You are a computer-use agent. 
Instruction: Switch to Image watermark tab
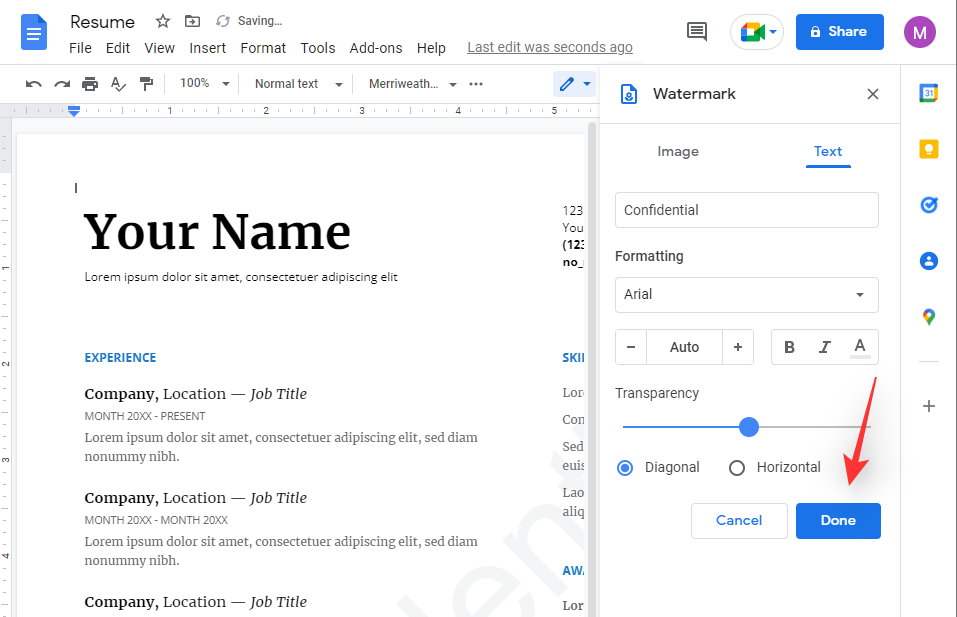coord(677,151)
